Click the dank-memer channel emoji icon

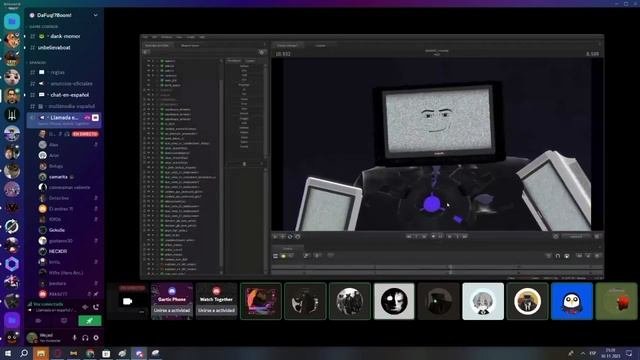42,36
